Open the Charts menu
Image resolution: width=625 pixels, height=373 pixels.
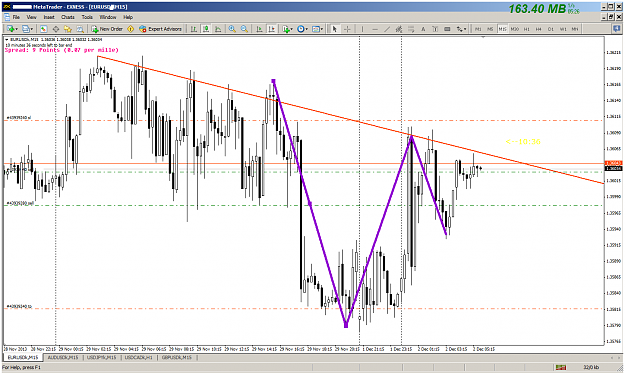coord(68,17)
